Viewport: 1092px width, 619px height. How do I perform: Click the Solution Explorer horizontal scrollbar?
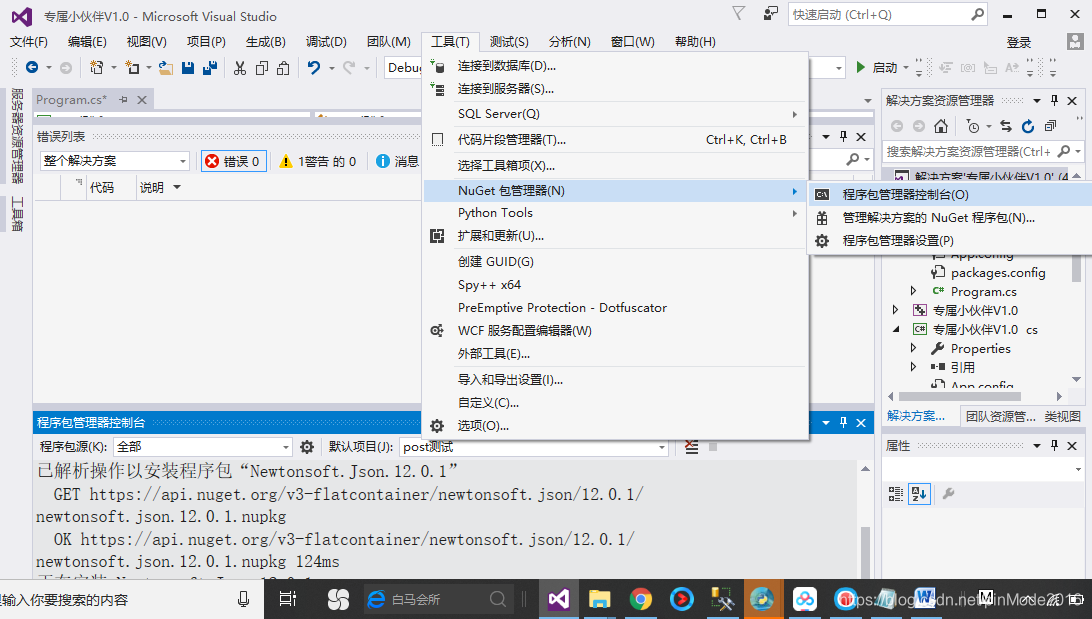pyautogui.click(x=960, y=396)
